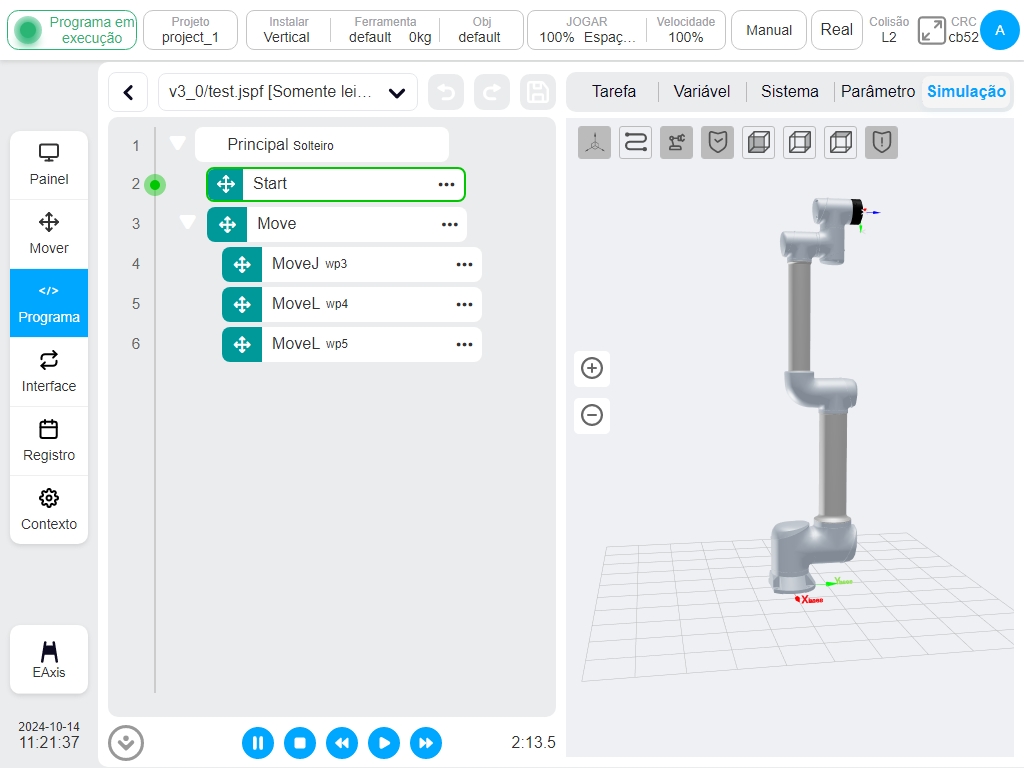Click the green breakpoint marker on line 2
Viewport: 1024px width, 768px height.
(155, 185)
